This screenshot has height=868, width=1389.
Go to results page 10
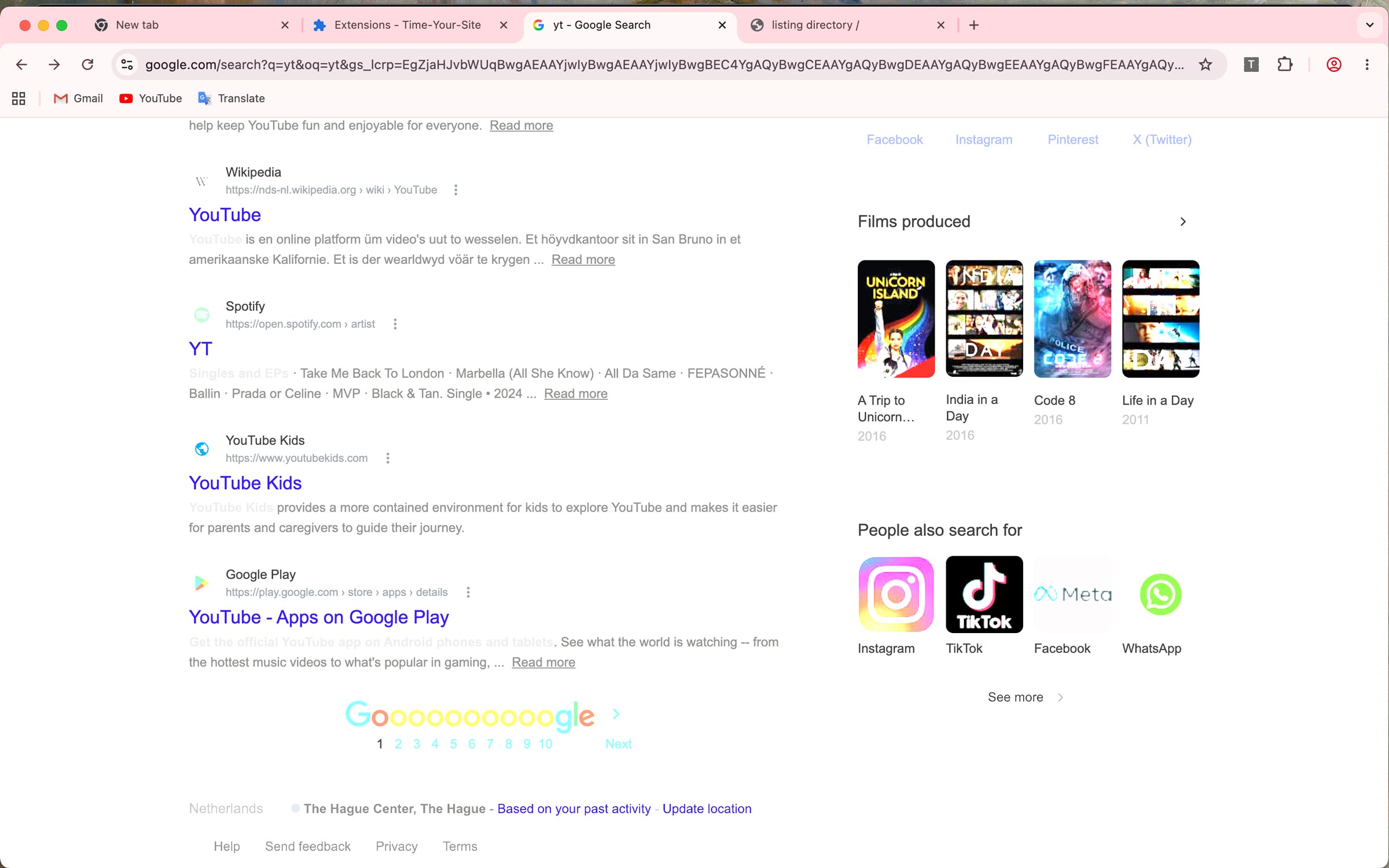point(545,744)
